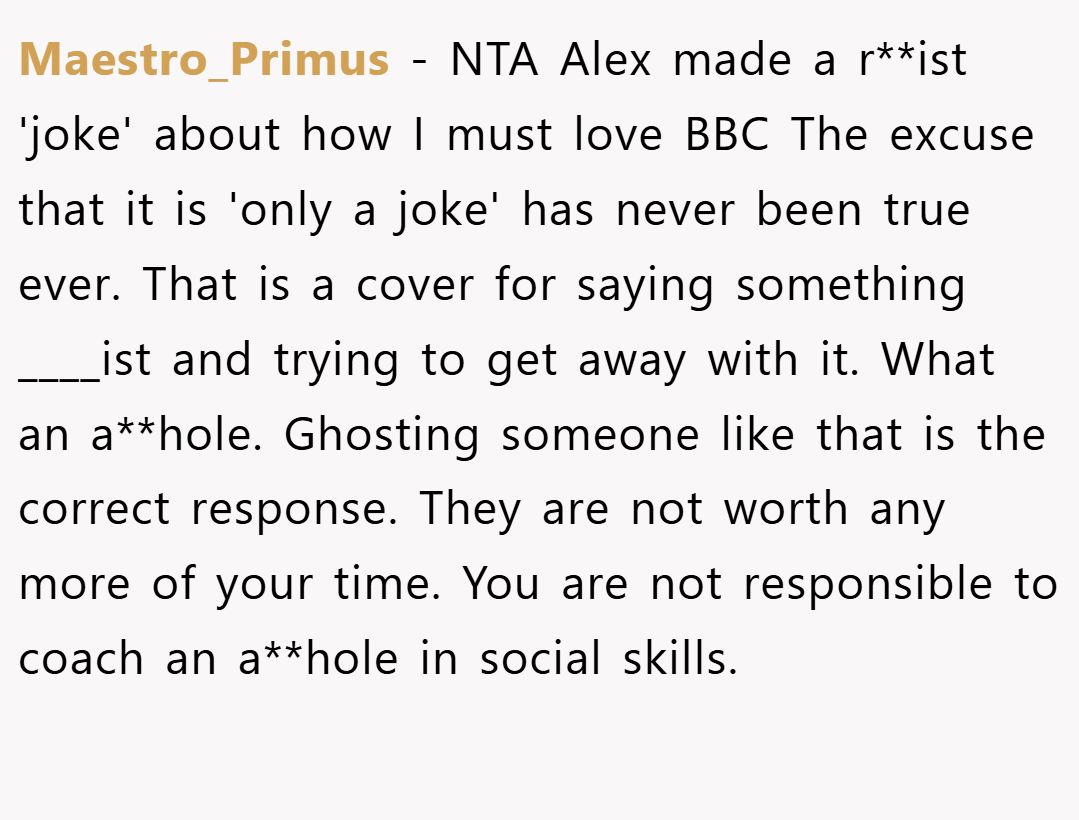Select the acronym BBC in the text
Image resolution: width=1079 pixels, height=820 pixels.
(727, 134)
